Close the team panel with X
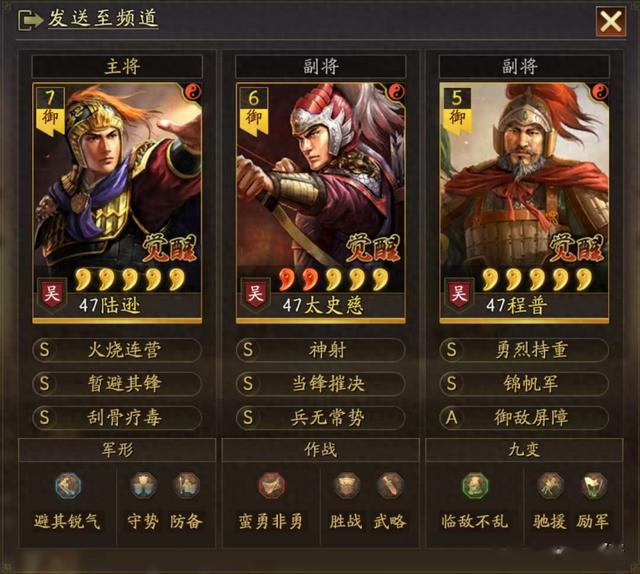 (x=611, y=21)
